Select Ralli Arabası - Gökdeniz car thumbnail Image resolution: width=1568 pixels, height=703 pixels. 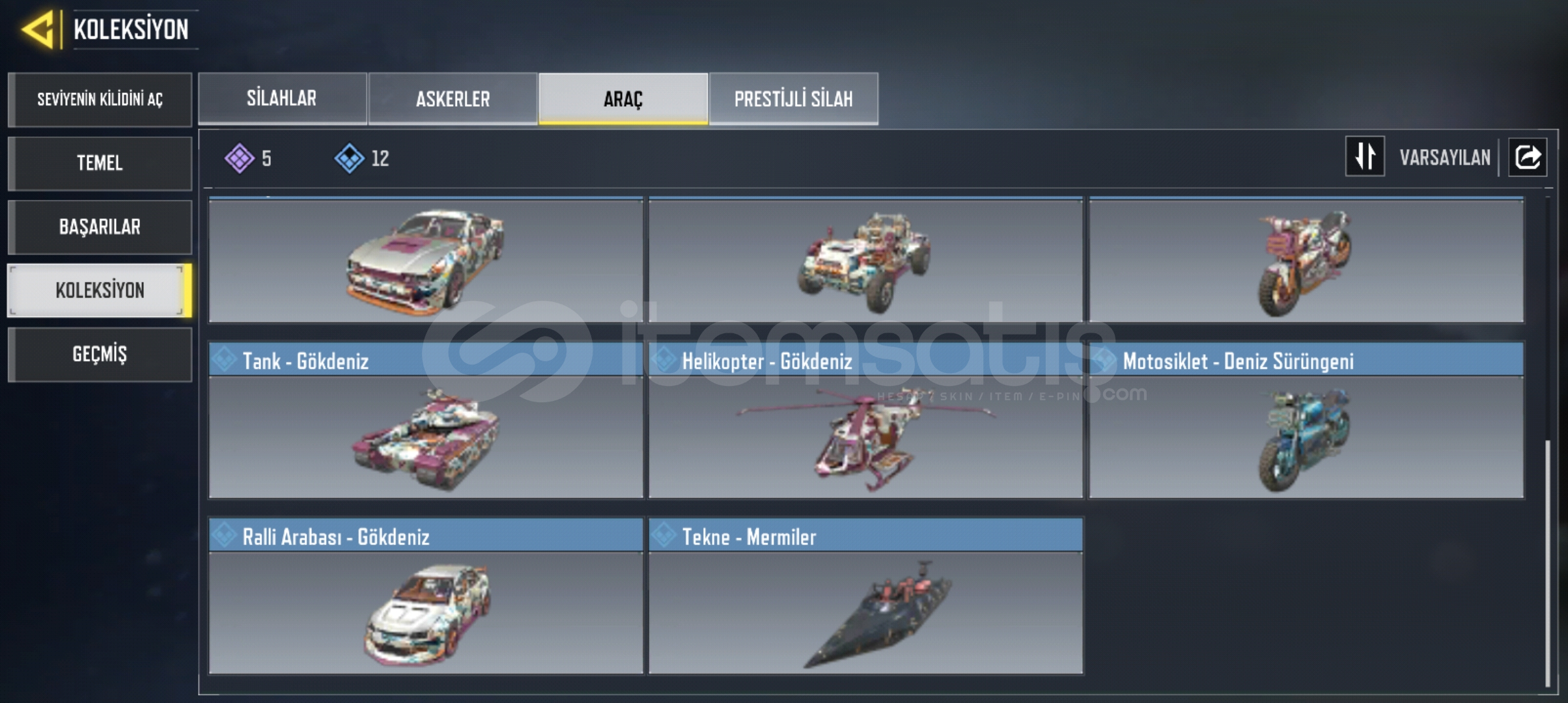[x=426, y=613]
